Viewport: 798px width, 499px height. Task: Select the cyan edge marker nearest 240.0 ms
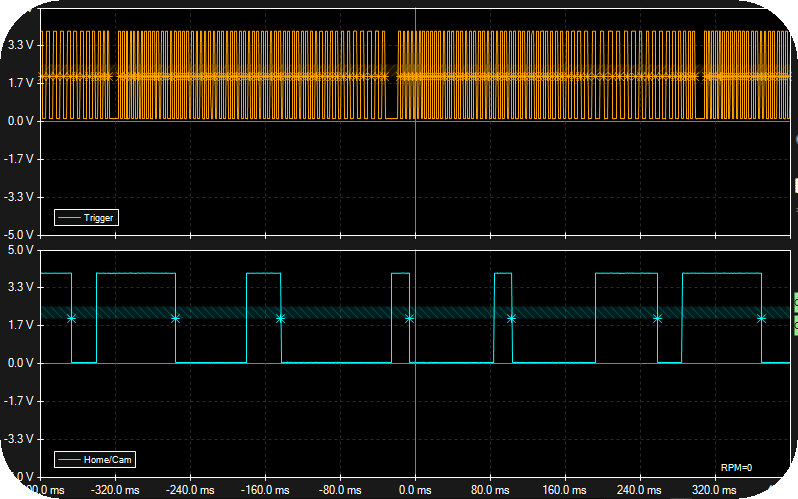pyautogui.click(x=657, y=318)
